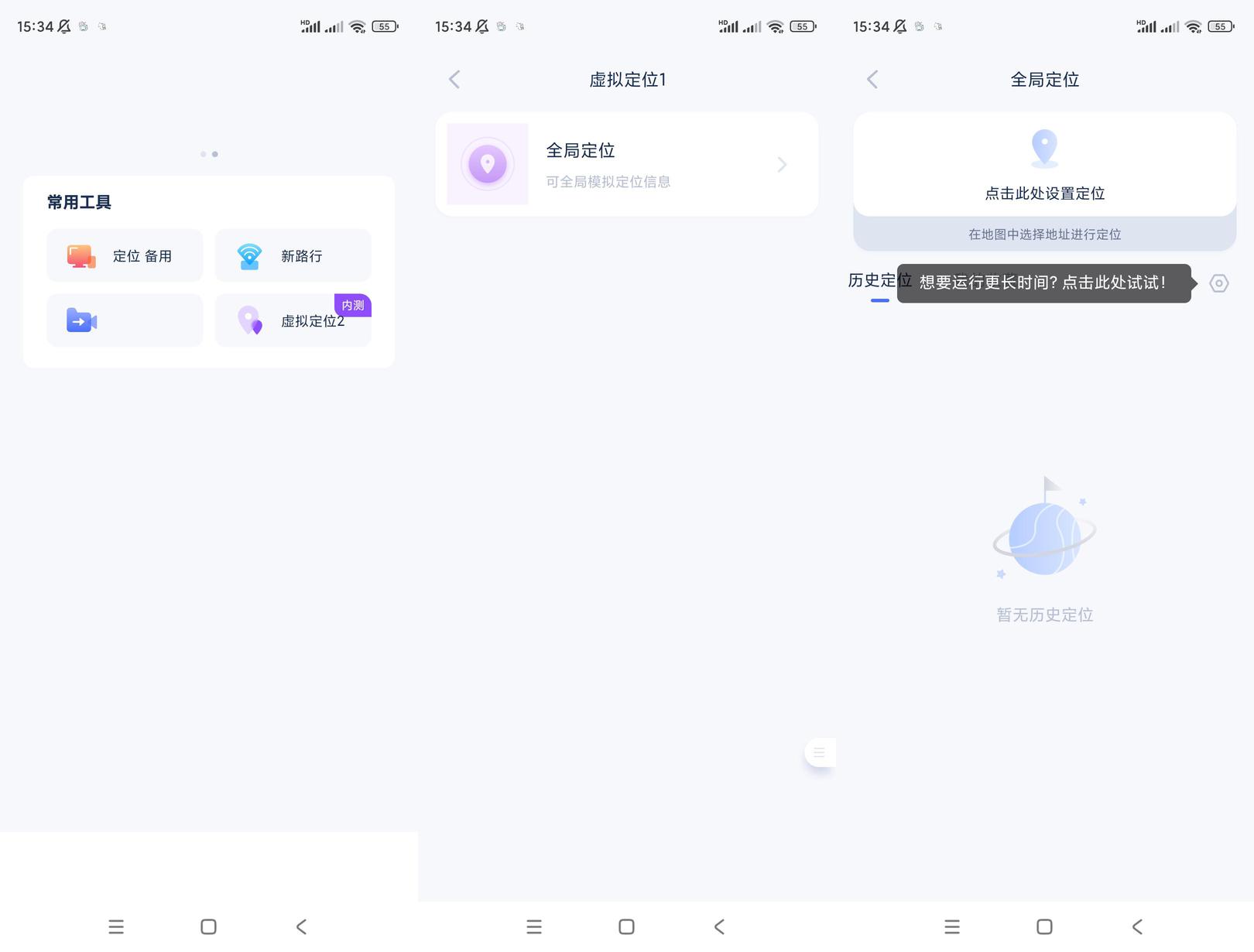Screen dimensions: 1254x952
Task: Go back from 虚拟定位1 screen
Action: point(454,79)
